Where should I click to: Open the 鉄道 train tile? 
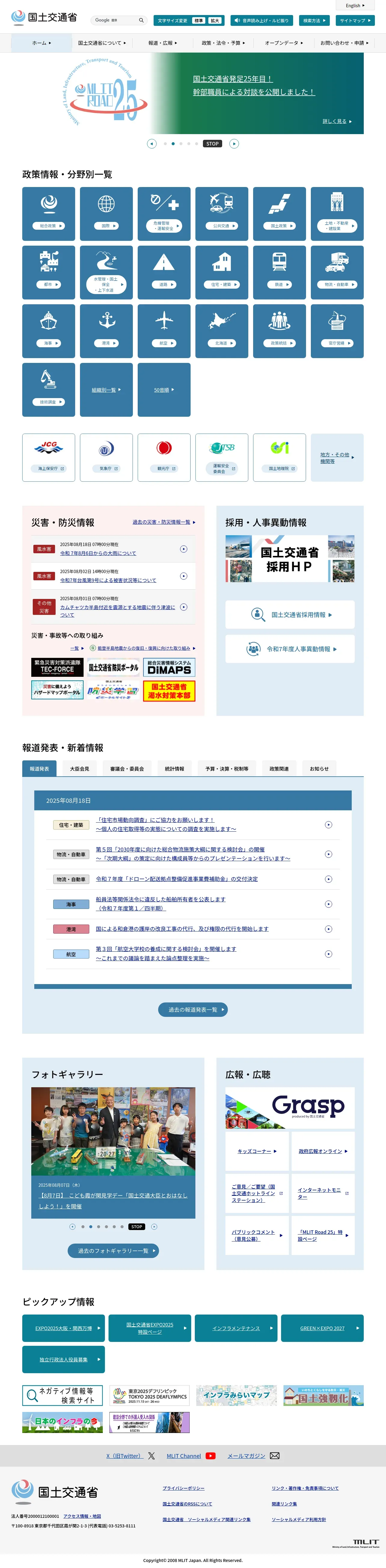(280, 272)
